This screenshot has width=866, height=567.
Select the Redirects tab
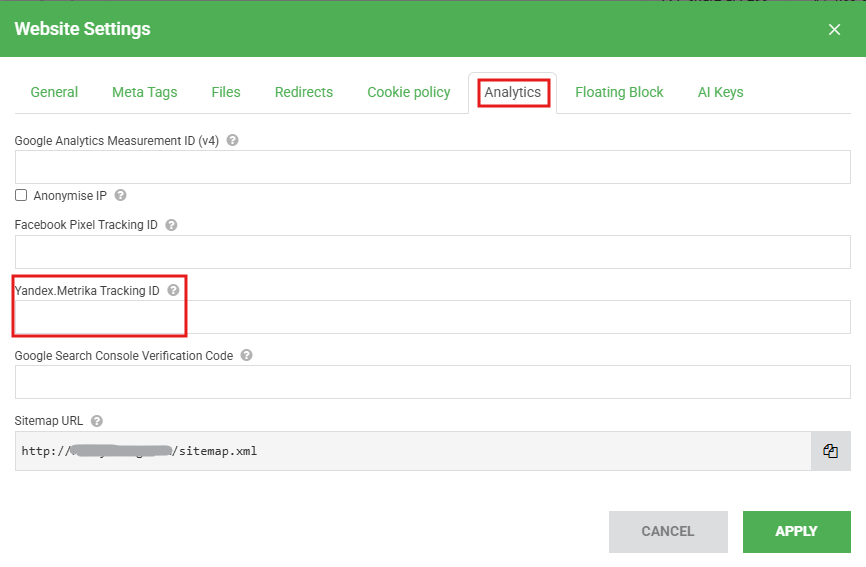click(304, 92)
